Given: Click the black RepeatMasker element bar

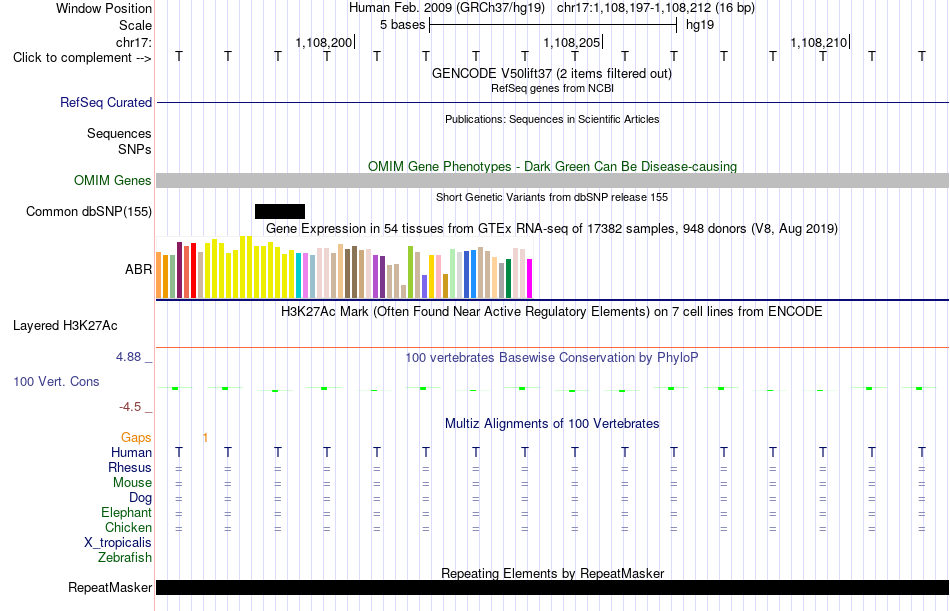Looking at the screenshot, I should pyautogui.click(x=553, y=587).
